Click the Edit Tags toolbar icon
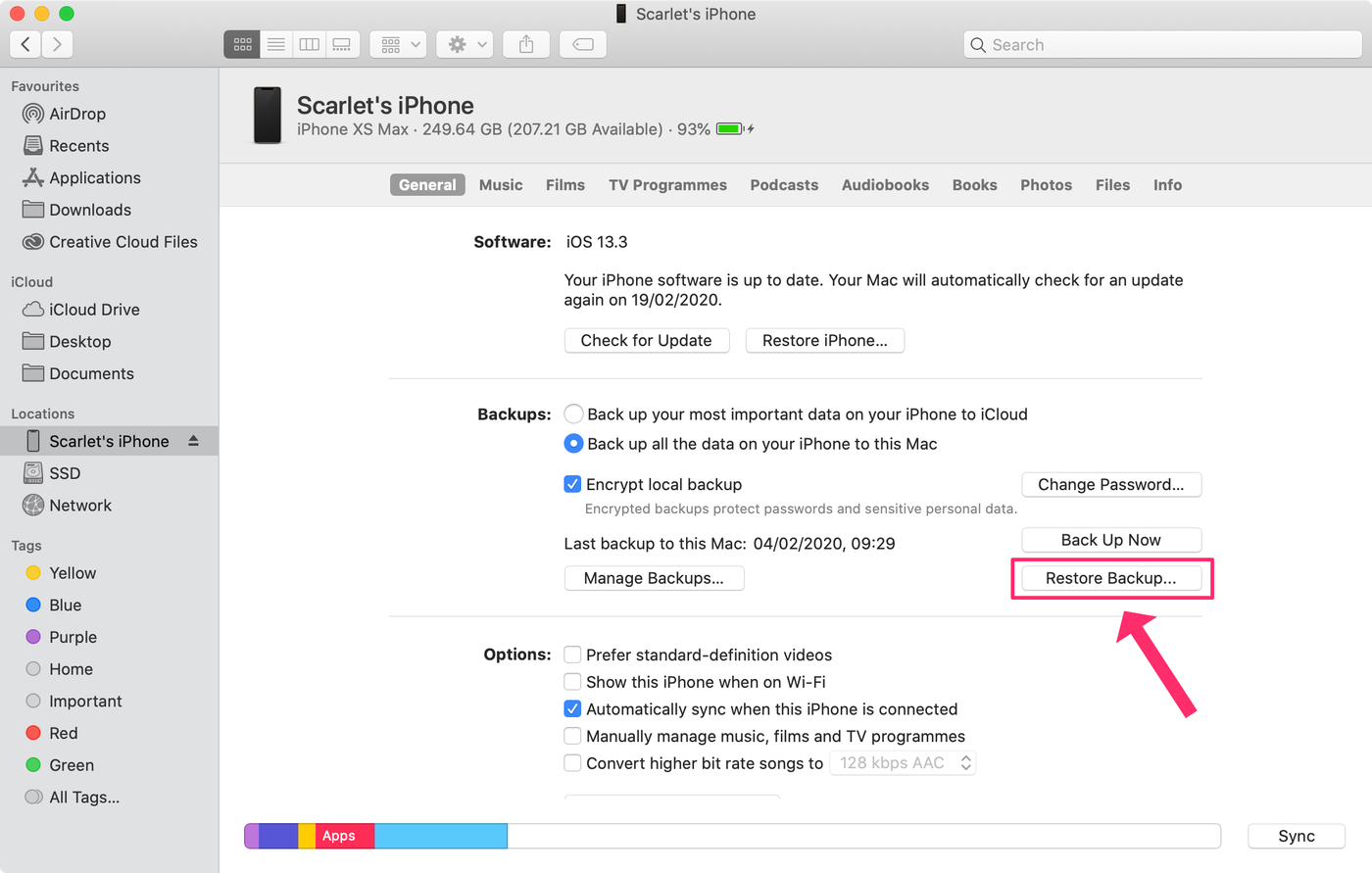Viewport: 1372px width, 873px height. 583,44
